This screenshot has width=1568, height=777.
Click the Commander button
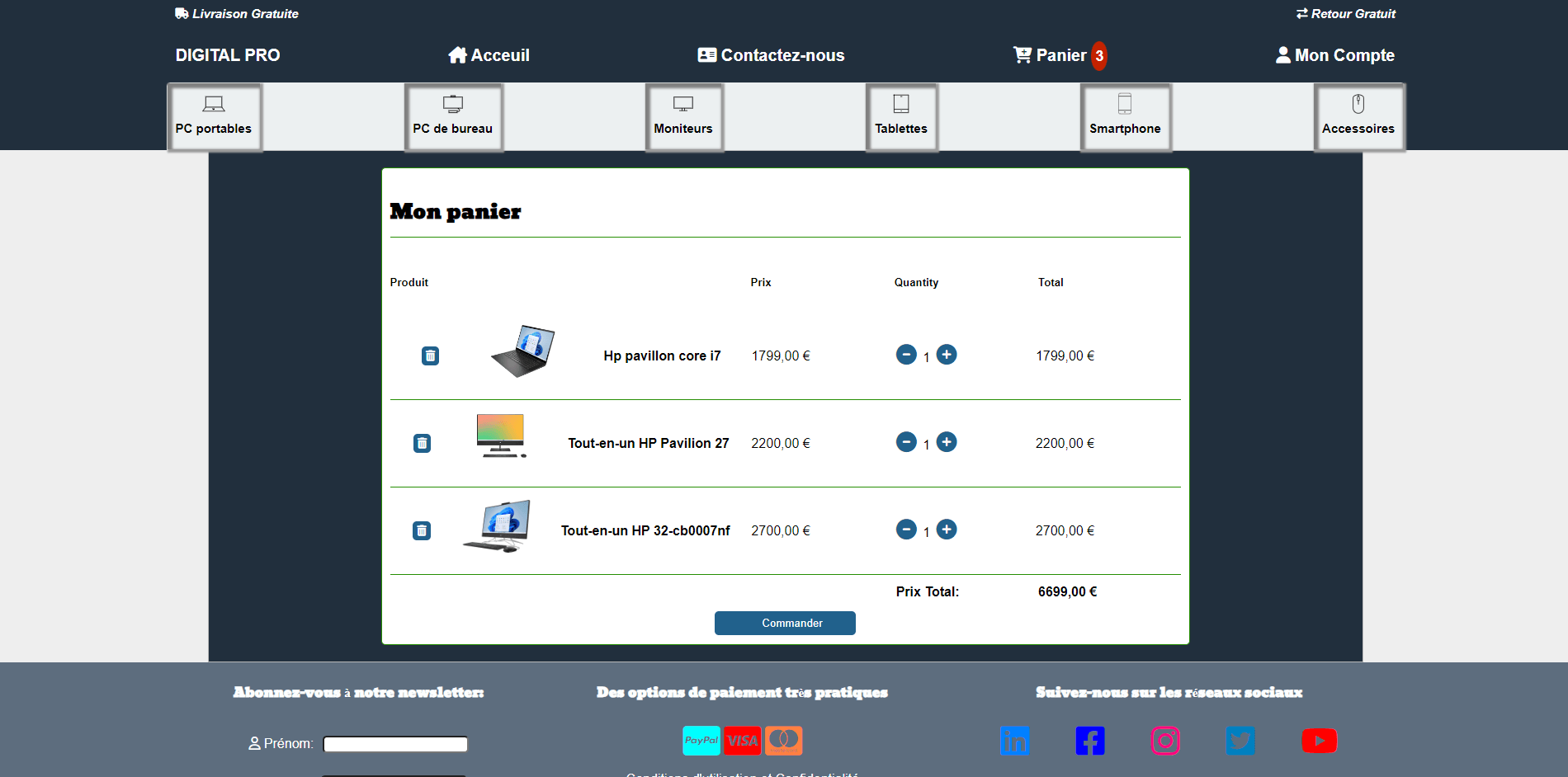click(785, 623)
